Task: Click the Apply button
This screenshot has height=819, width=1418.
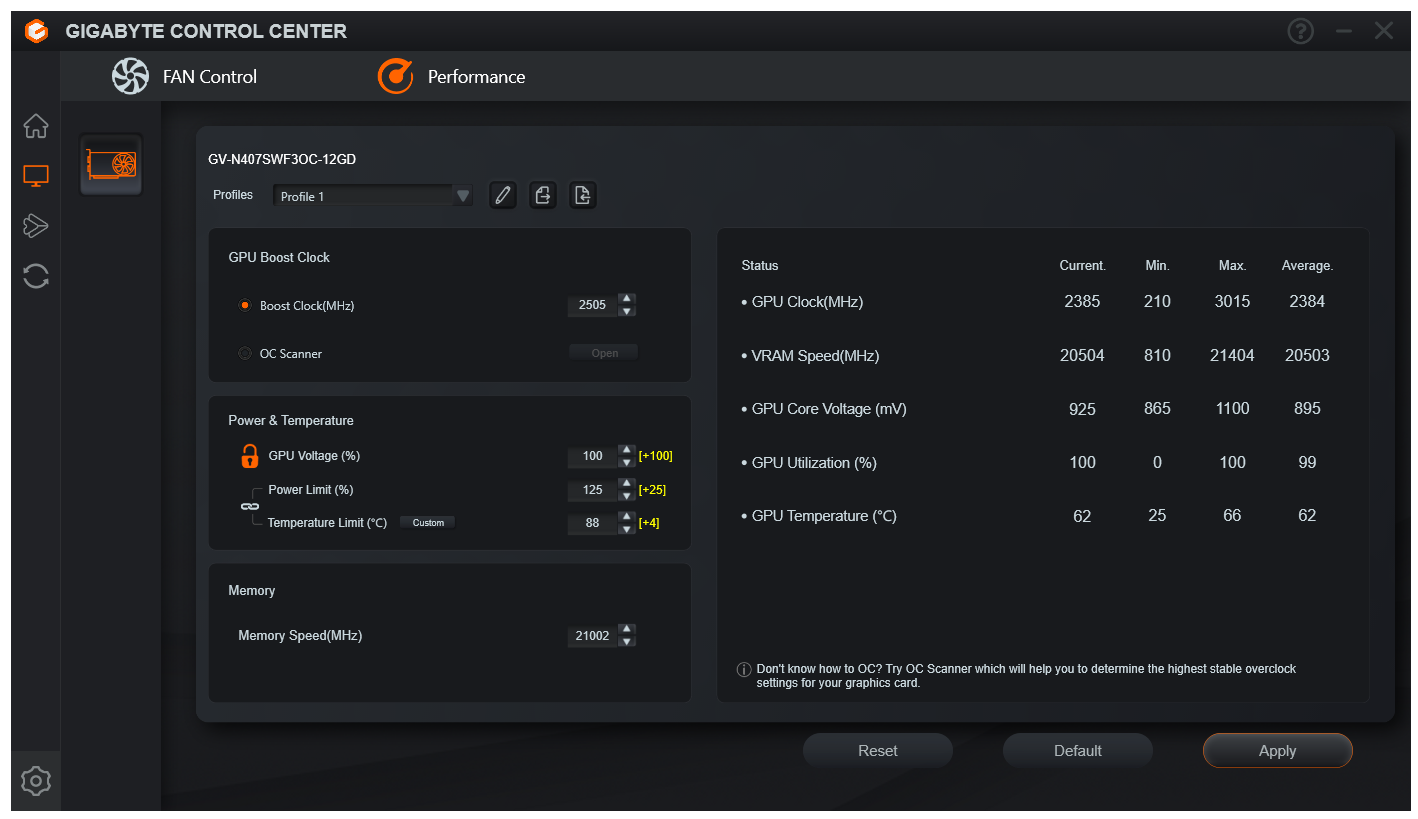Action: pos(1278,751)
